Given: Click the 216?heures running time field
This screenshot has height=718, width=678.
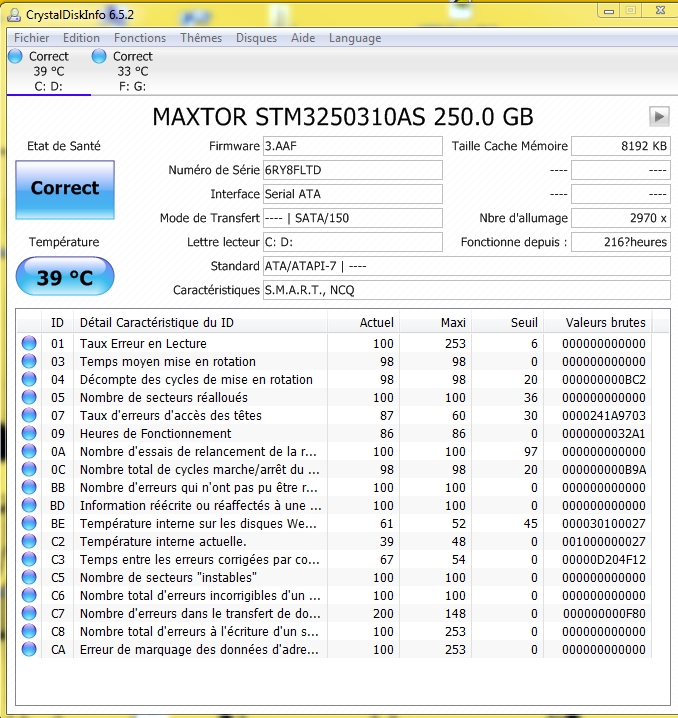Looking at the screenshot, I should pyautogui.click(x=621, y=242).
